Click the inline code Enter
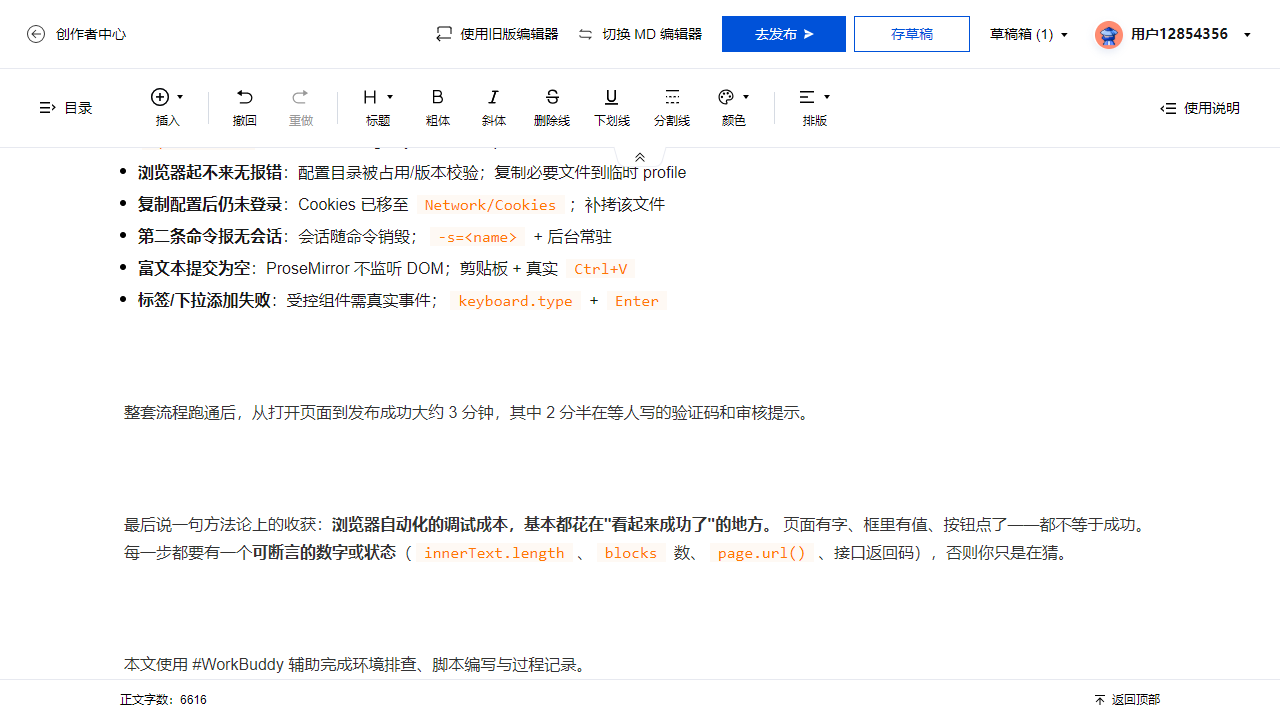 click(637, 301)
